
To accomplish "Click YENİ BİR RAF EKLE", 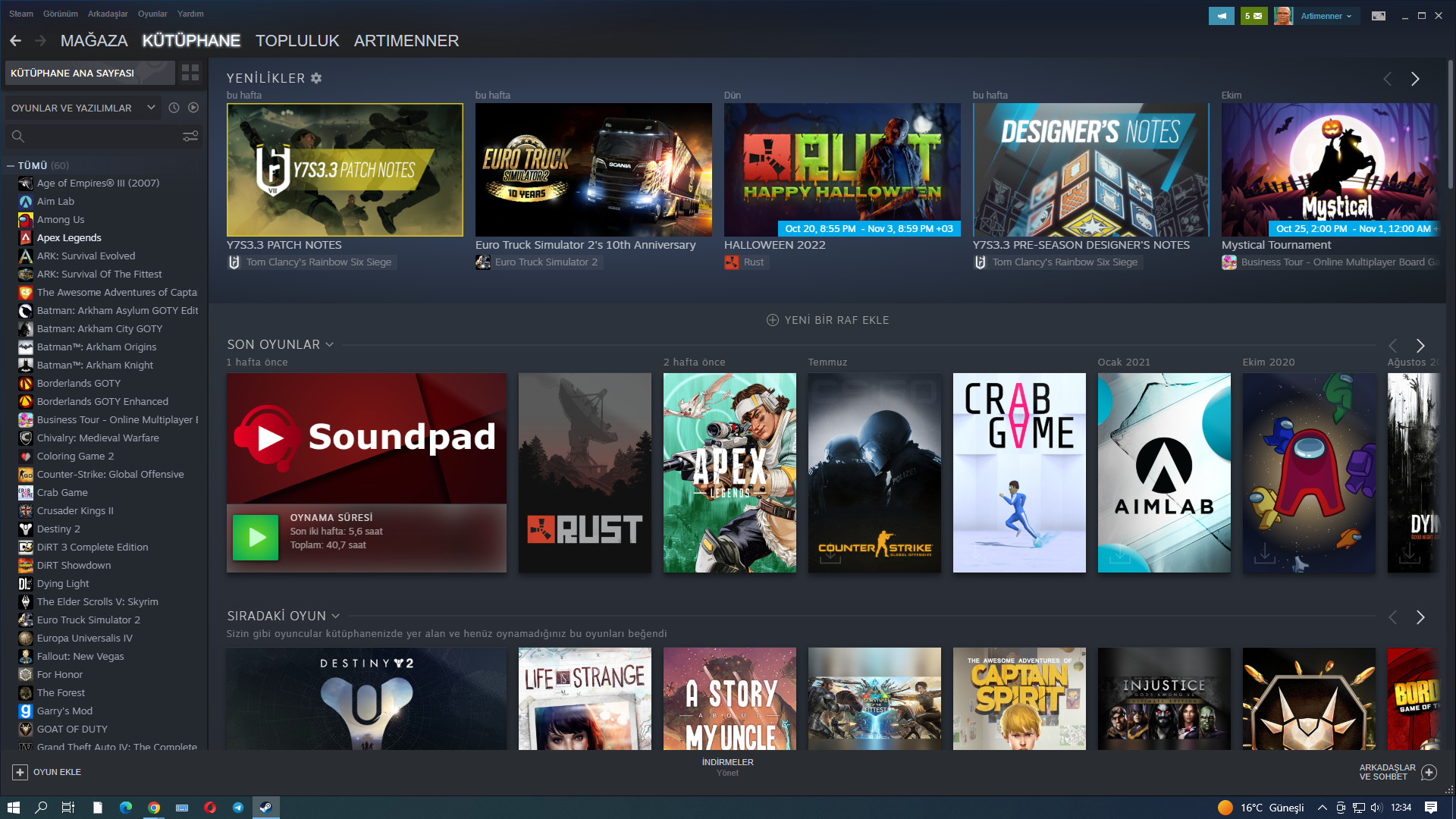I will [x=827, y=320].
